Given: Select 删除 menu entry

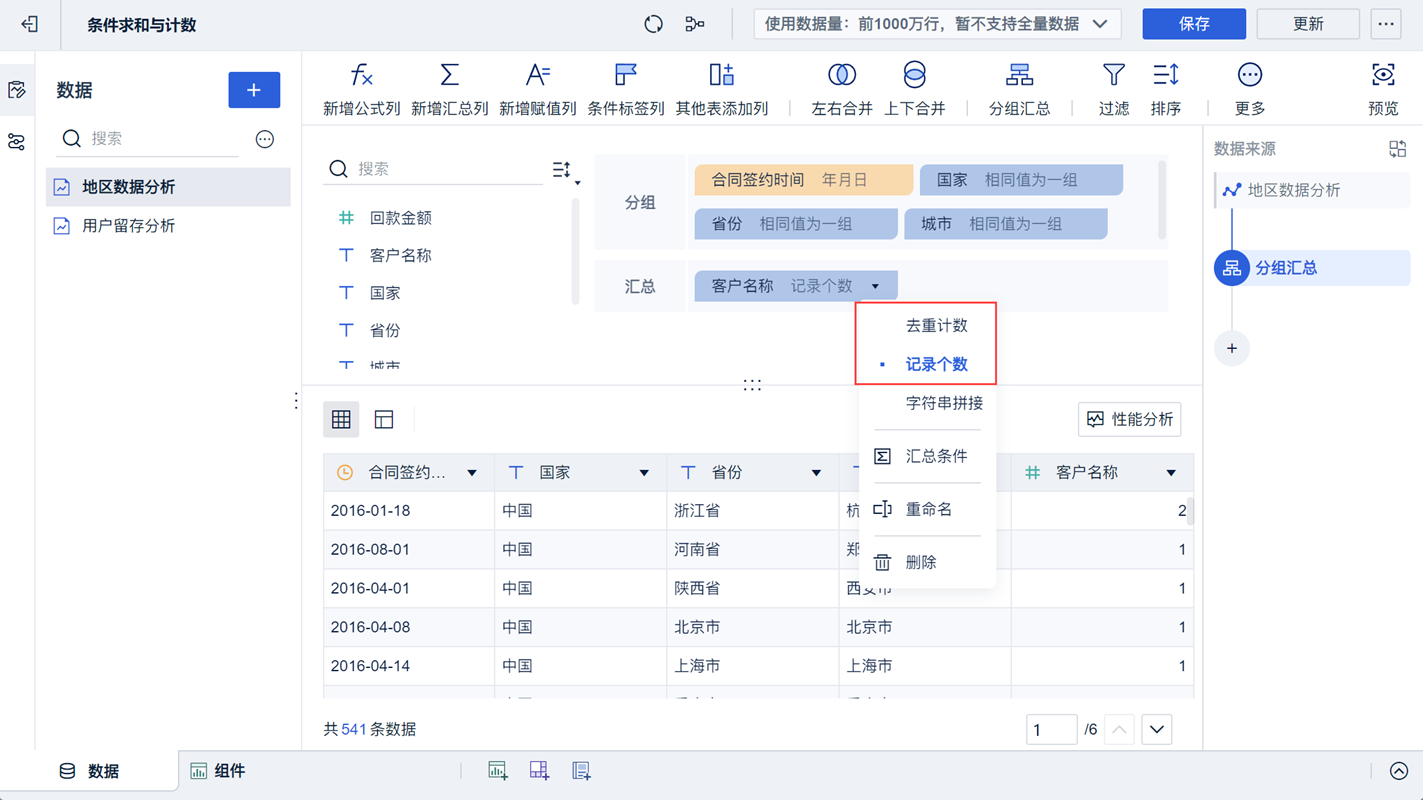Looking at the screenshot, I should point(927,562).
